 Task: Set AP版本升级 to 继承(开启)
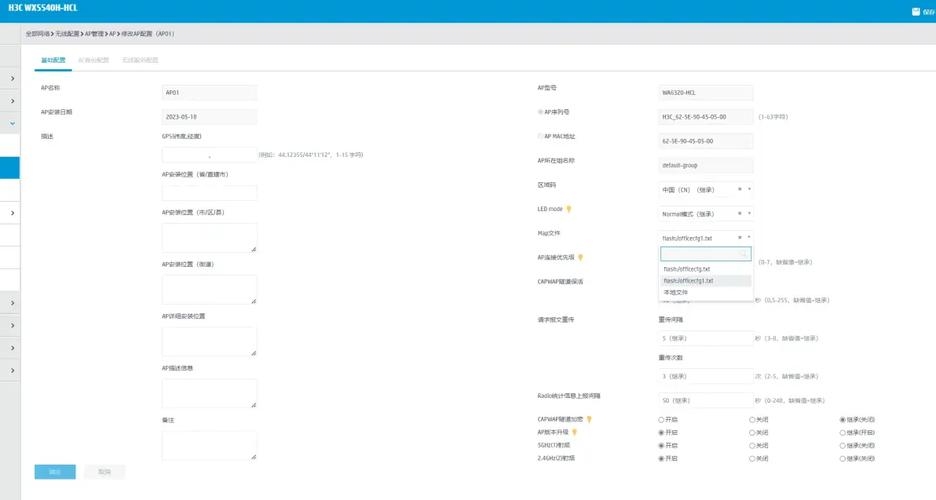(x=842, y=433)
